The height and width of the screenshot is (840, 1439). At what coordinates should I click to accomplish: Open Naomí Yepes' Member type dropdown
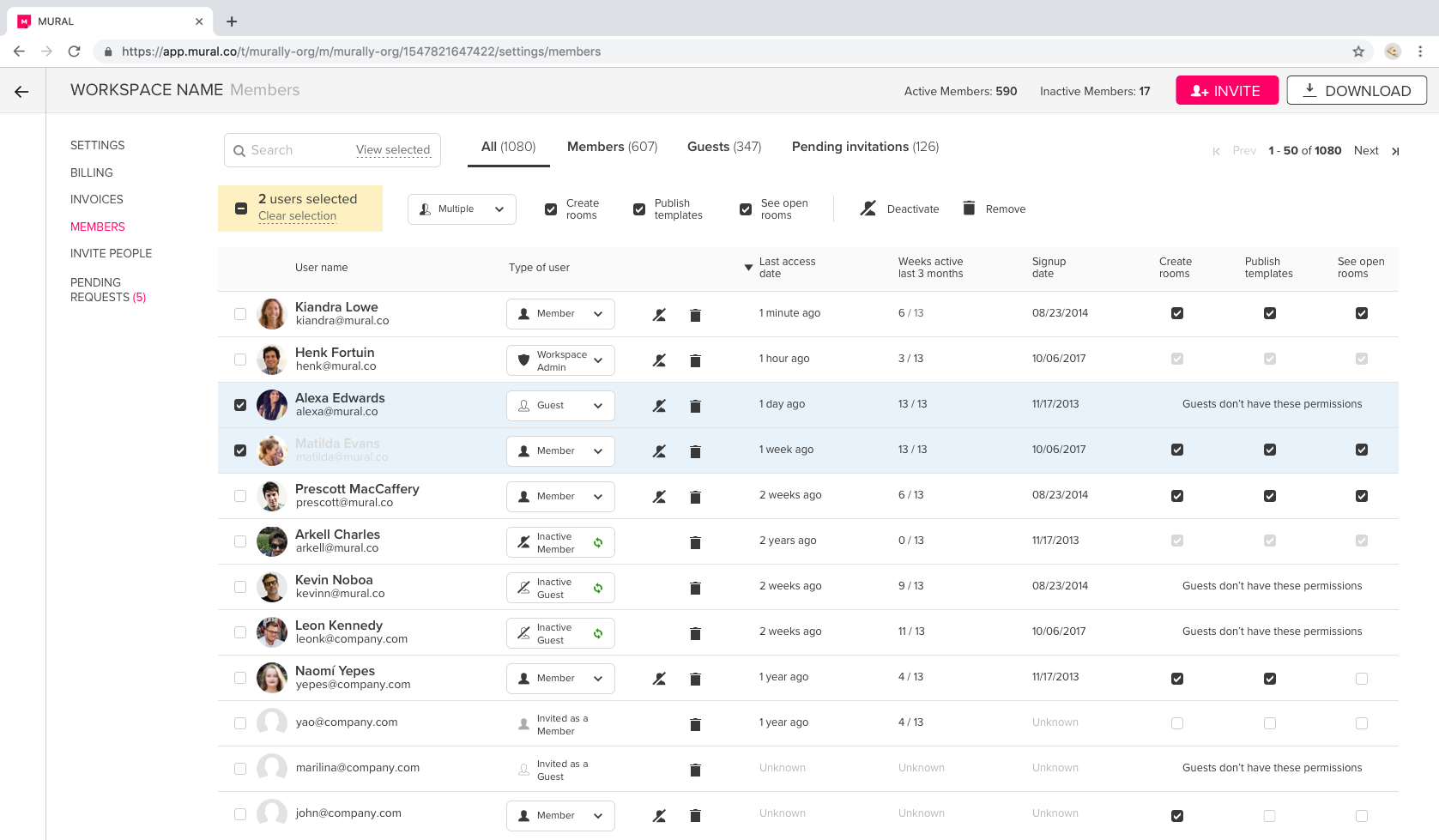[560, 679]
